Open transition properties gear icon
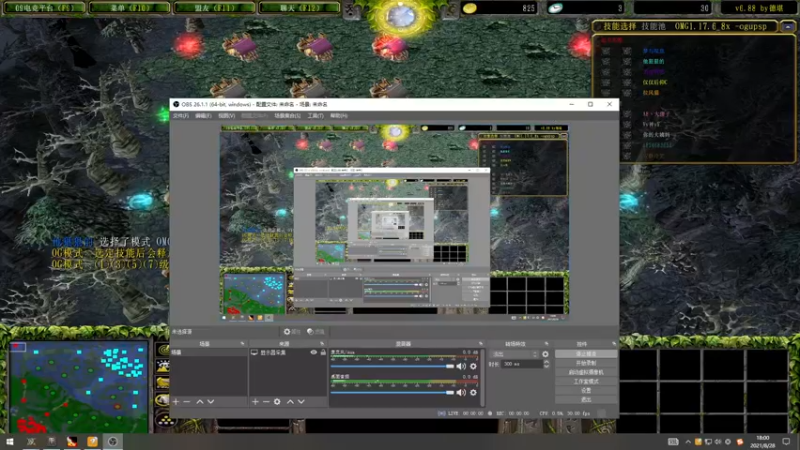Screen dimensions: 800x450 [x=545, y=354]
